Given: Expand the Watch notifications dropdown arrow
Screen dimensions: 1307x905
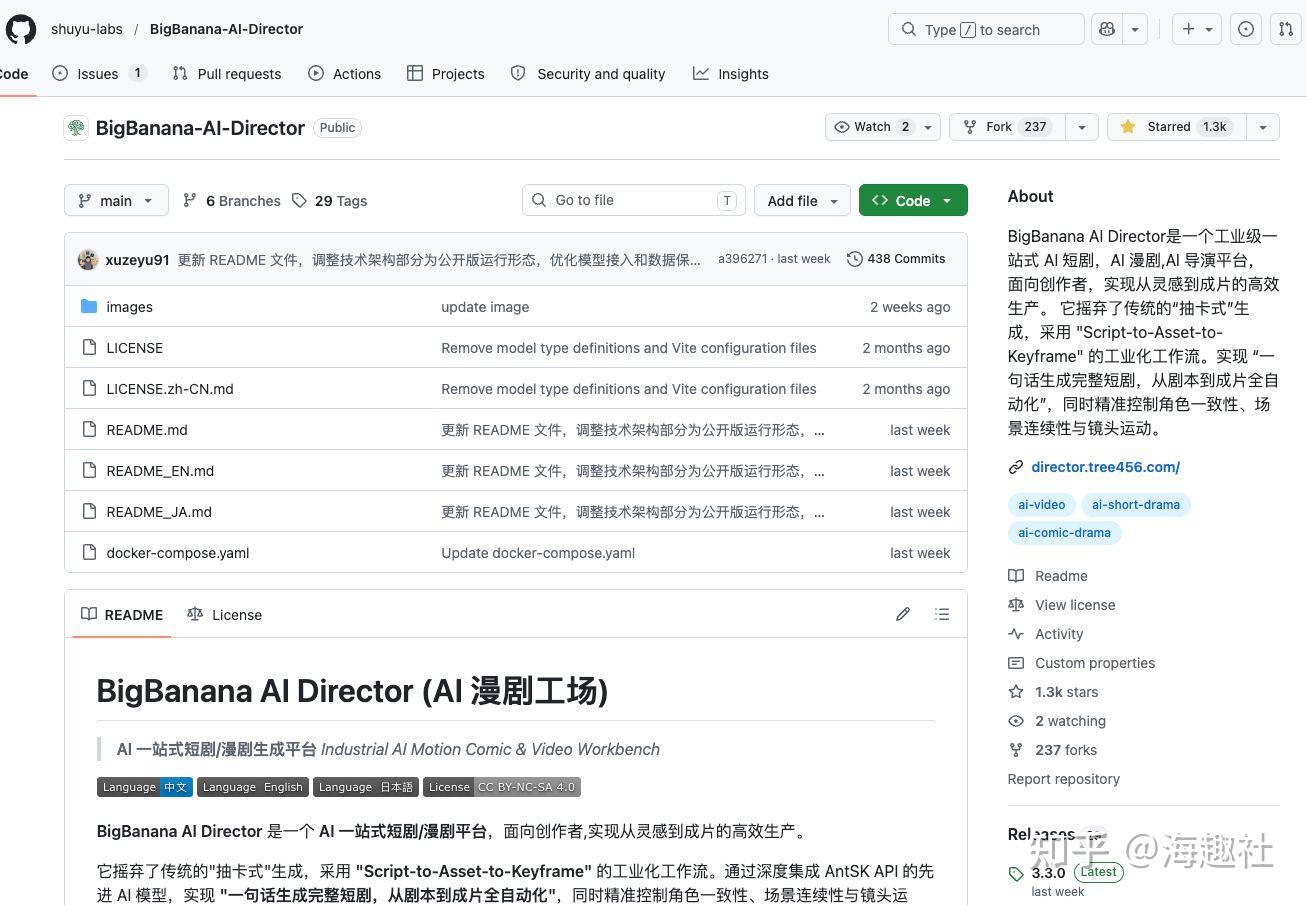Looking at the screenshot, I should pyautogui.click(x=928, y=127).
